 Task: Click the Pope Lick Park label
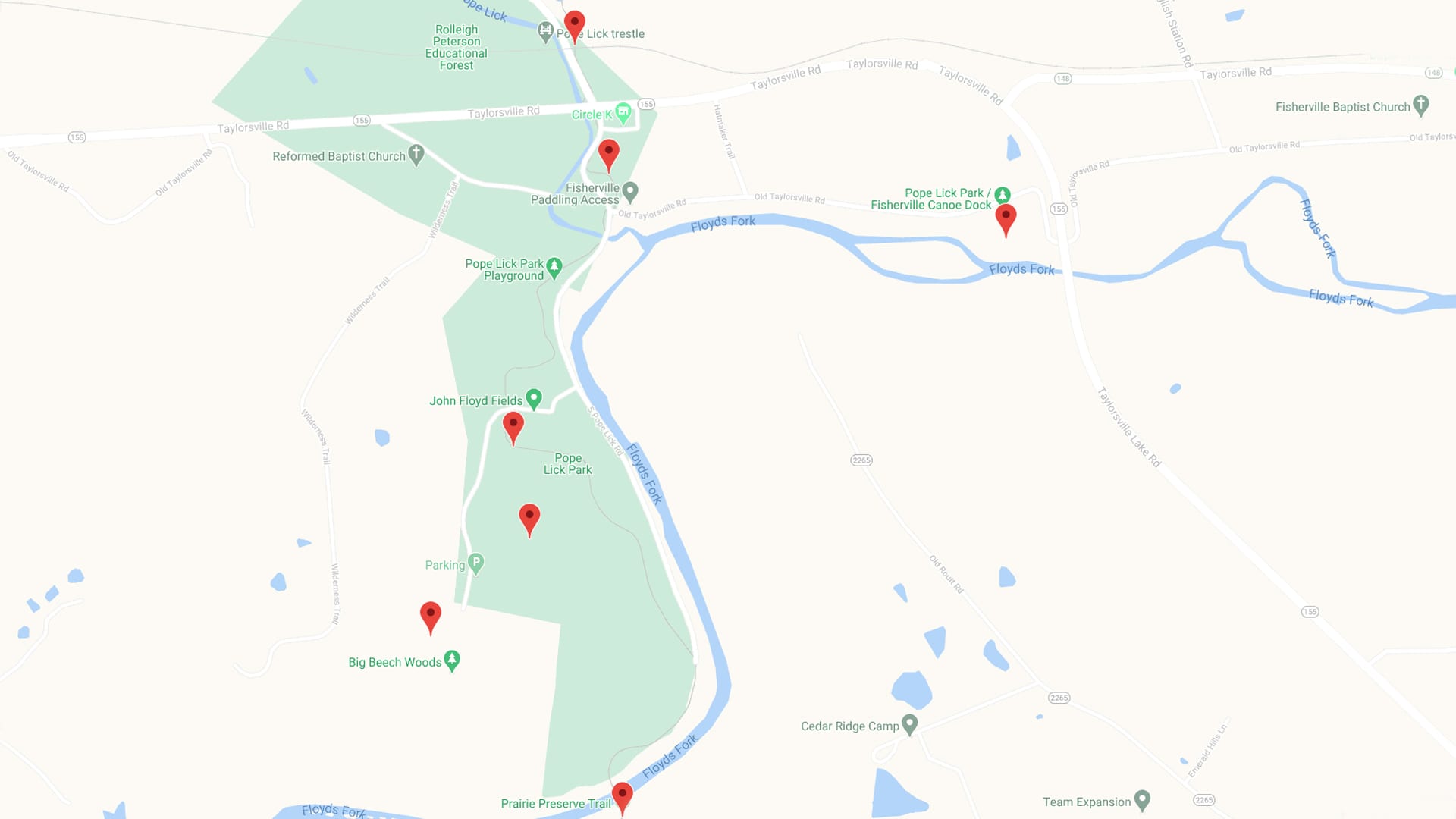[568, 464]
